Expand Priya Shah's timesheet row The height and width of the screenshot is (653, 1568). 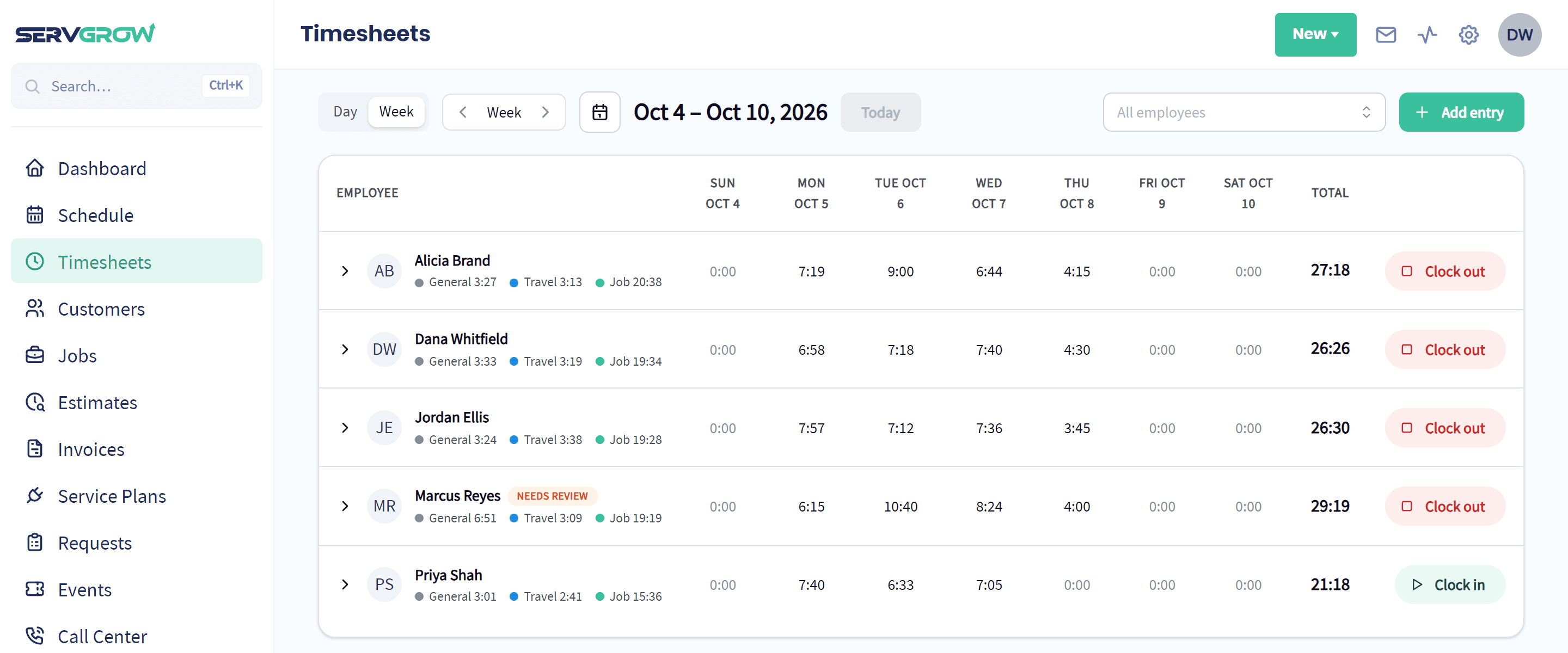tap(345, 585)
